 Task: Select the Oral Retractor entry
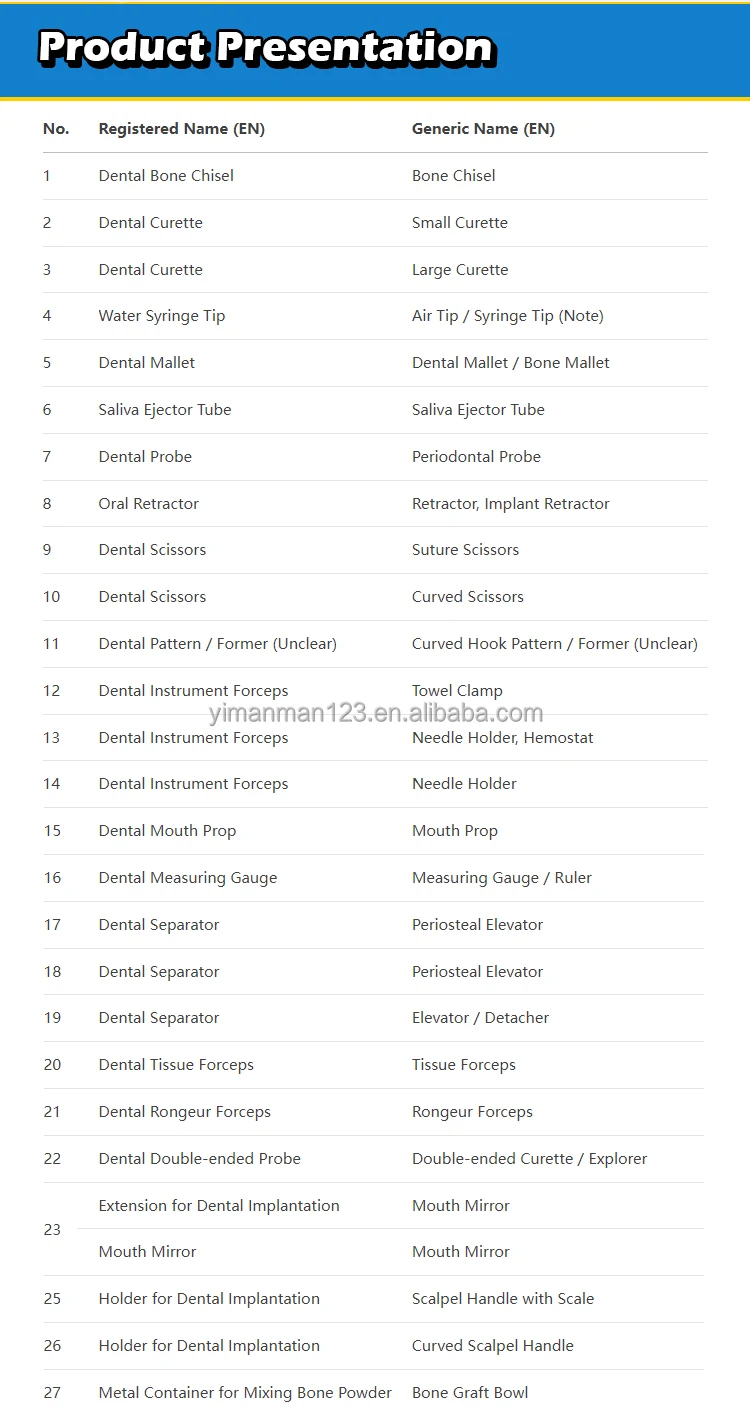(148, 504)
